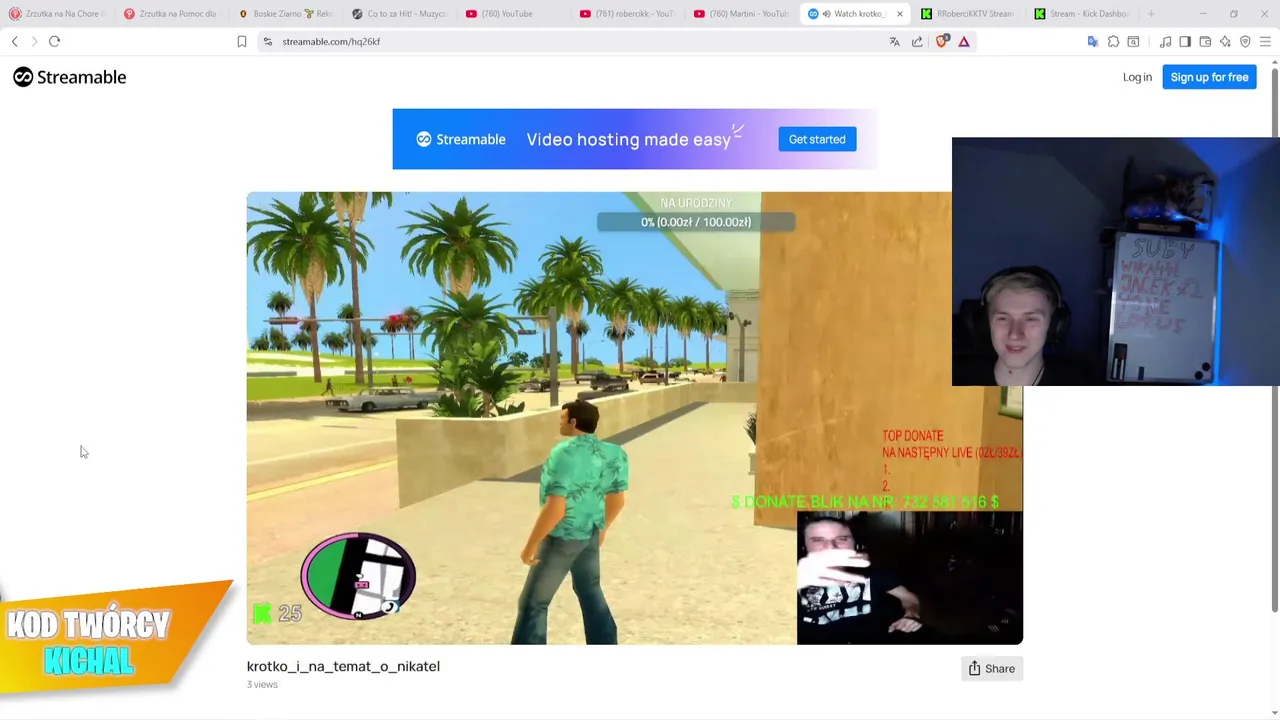Click the Streamable banner text Video hosting made easy
The height and width of the screenshot is (720, 1280).
point(629,140)
